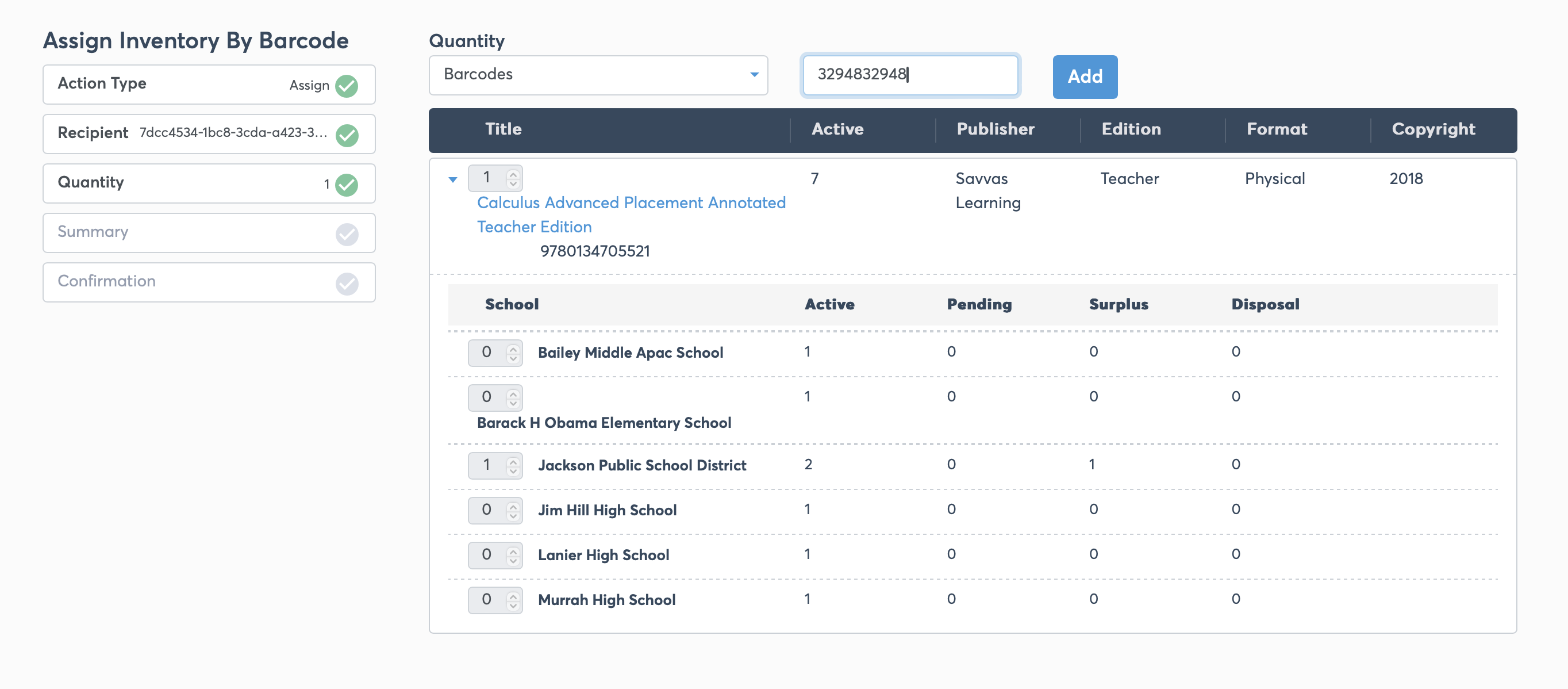Select the Recipient step
The image size is (1568, 689).
click(x=209, y=133)
